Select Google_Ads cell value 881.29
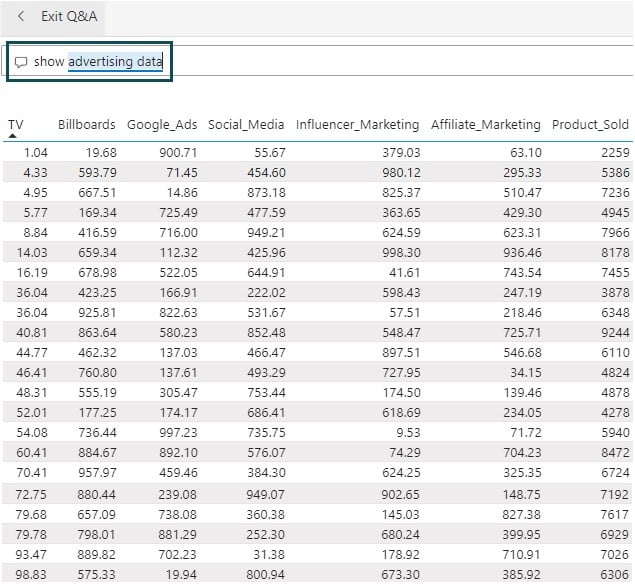The width and height of the screenshot is (635, 587). [177, 535]
